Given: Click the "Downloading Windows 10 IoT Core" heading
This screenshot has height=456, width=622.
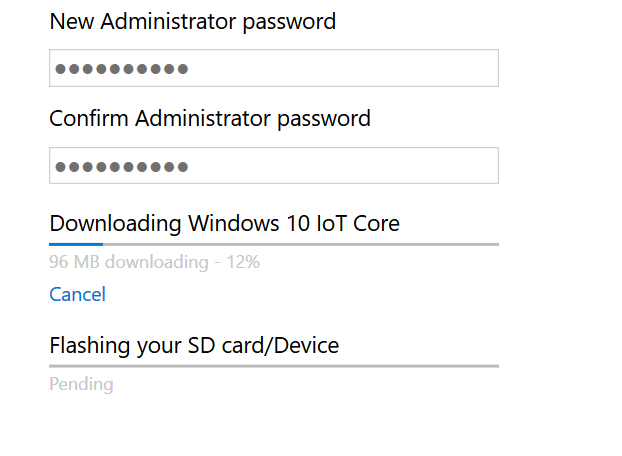Looking at the screenshot, I should point(224,223).
